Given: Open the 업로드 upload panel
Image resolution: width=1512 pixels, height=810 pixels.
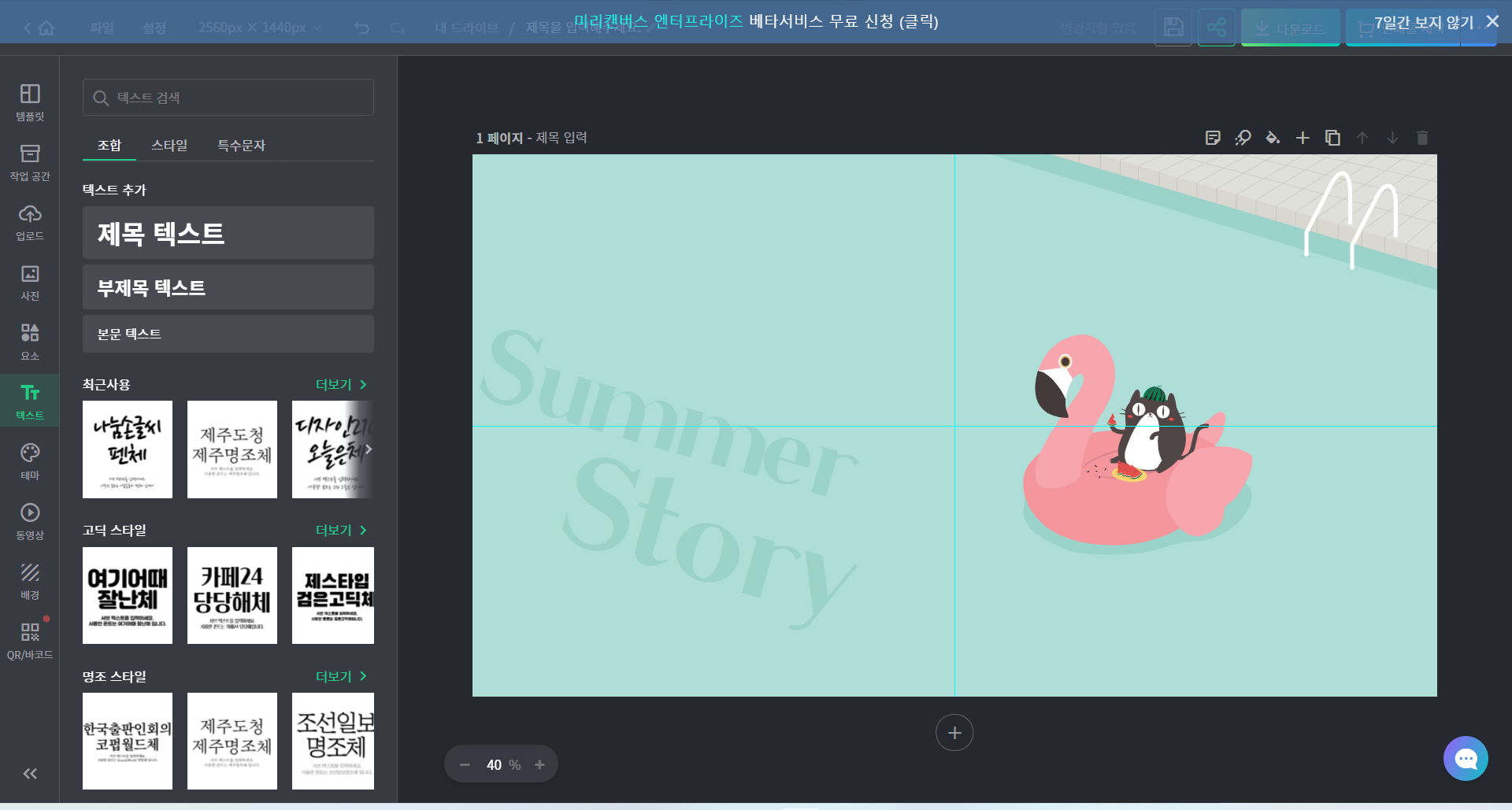Looking at the screenshot, I should click(x=30, y=222).
